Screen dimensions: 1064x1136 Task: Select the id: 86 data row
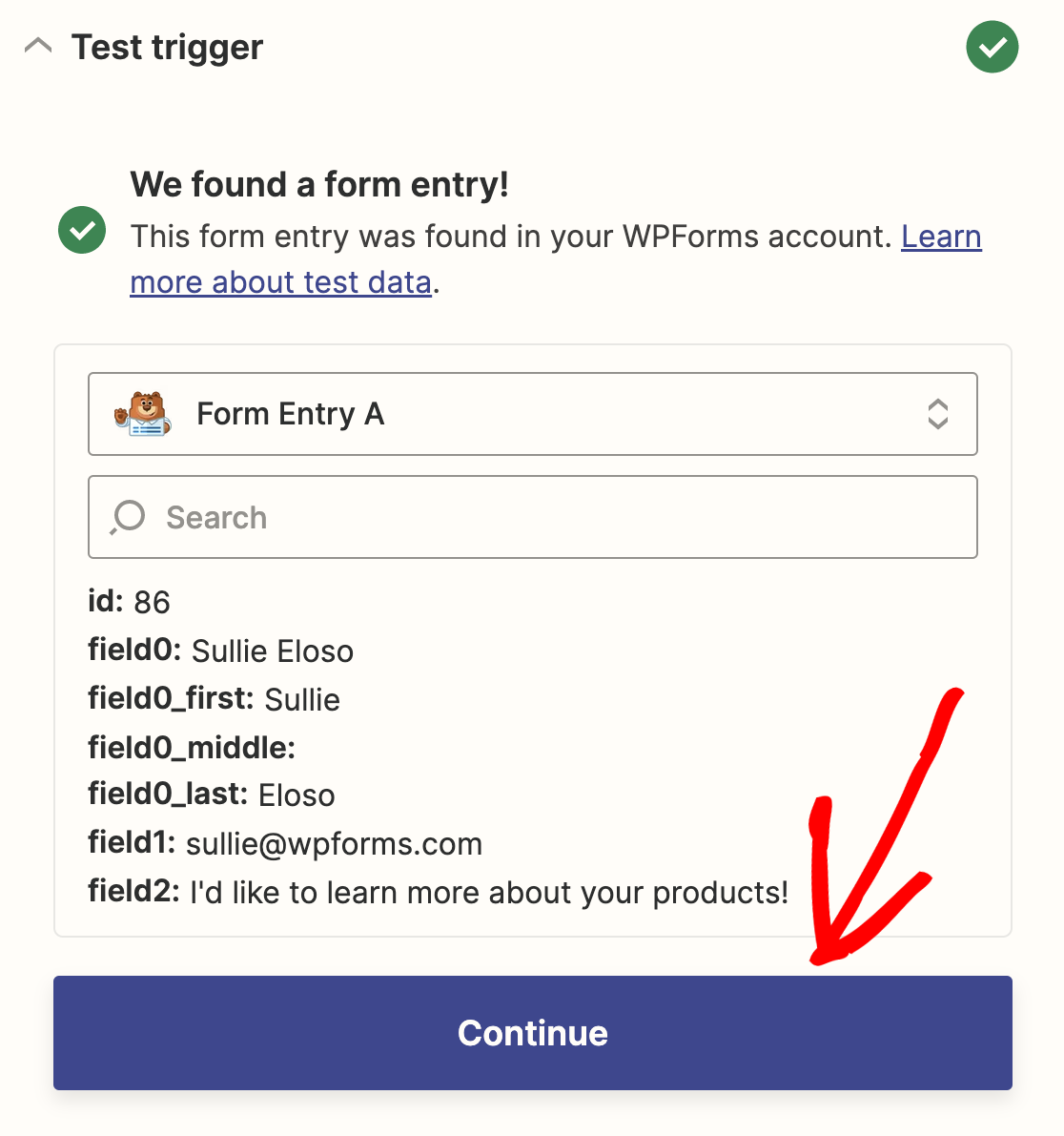coord(129,601)
